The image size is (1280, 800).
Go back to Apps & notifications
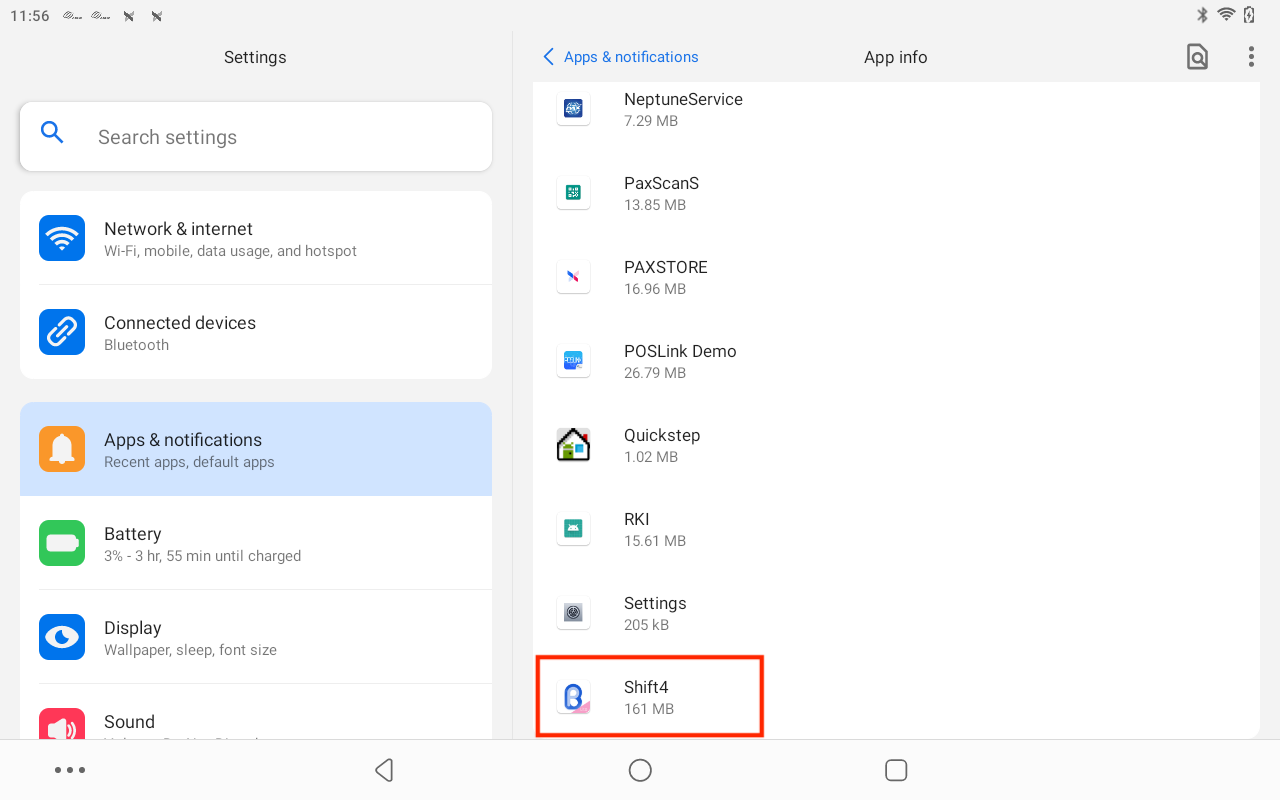click(x=620, y=57)
